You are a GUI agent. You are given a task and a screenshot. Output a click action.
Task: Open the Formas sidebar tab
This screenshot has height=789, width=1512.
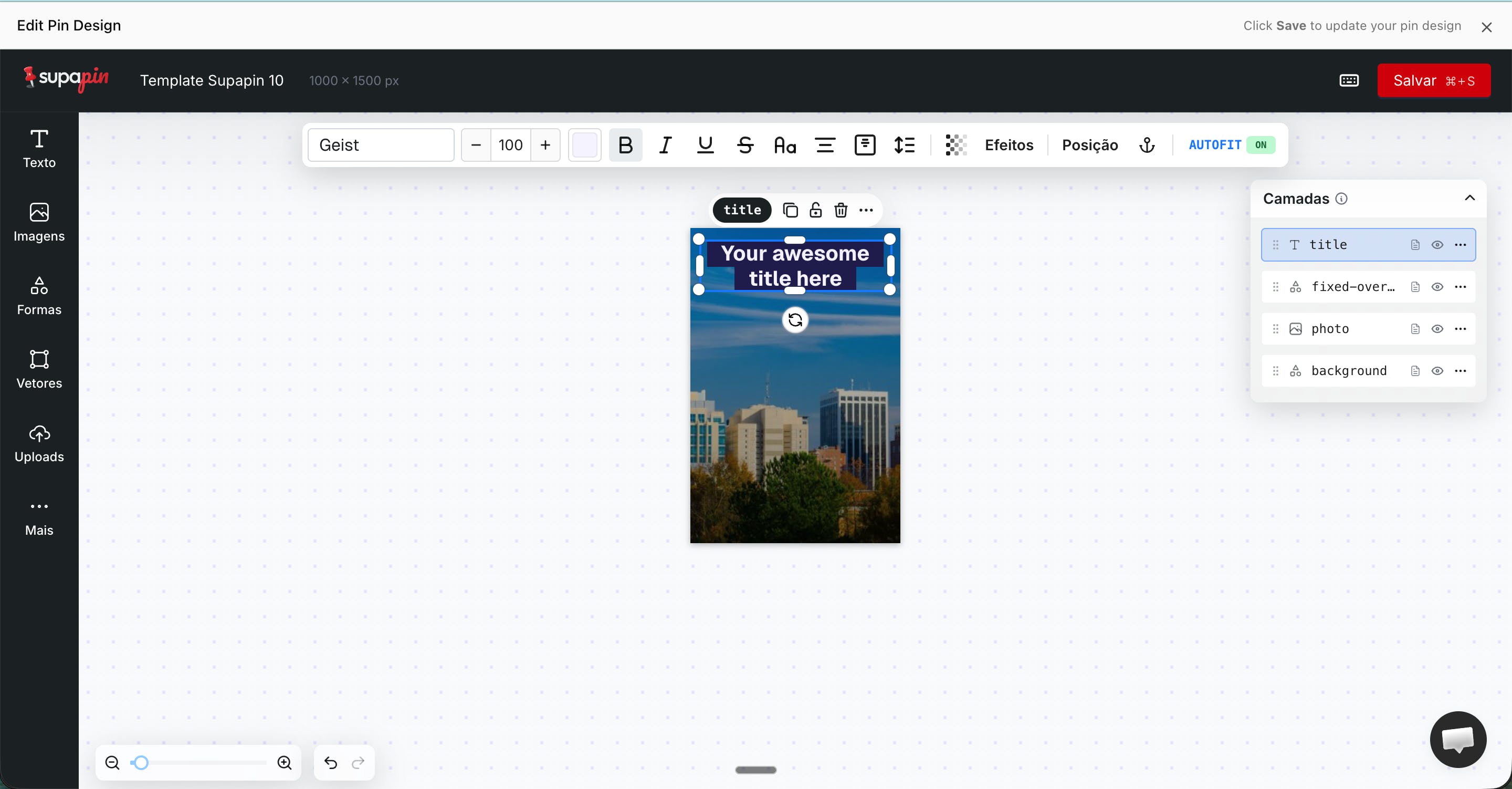[39, 296]
